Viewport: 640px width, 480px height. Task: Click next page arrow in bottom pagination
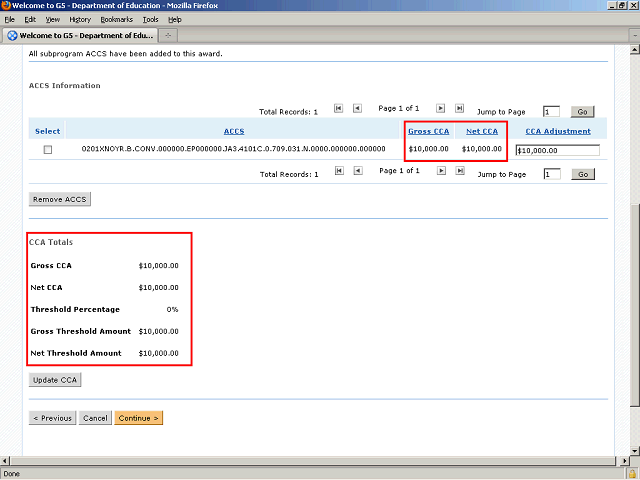(x=441, y=171)
